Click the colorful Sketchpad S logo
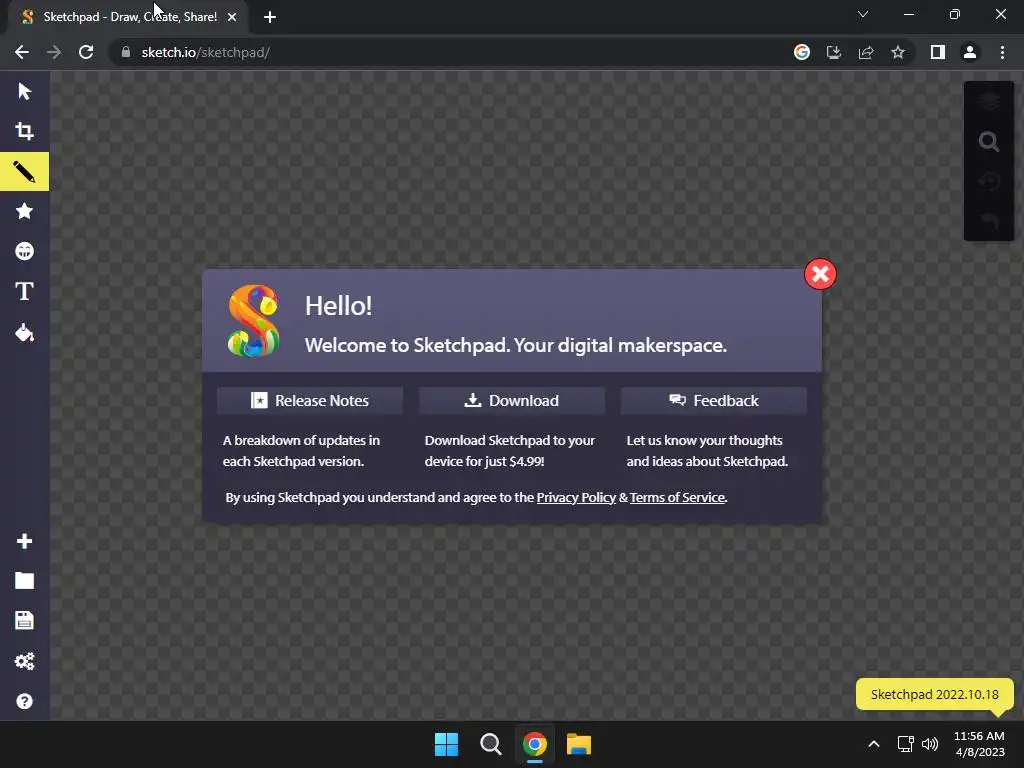1024x768 pixels. point(253,321)
